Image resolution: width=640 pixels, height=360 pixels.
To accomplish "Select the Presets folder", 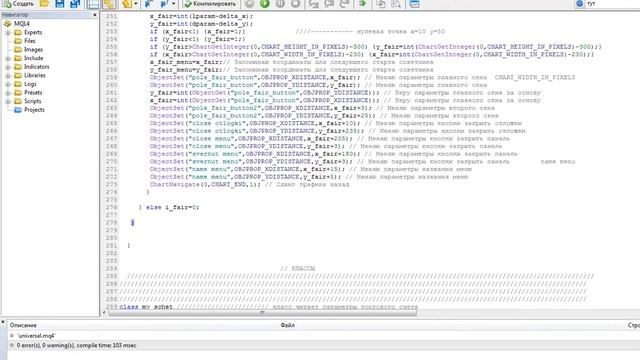I will tap(33, 93).
